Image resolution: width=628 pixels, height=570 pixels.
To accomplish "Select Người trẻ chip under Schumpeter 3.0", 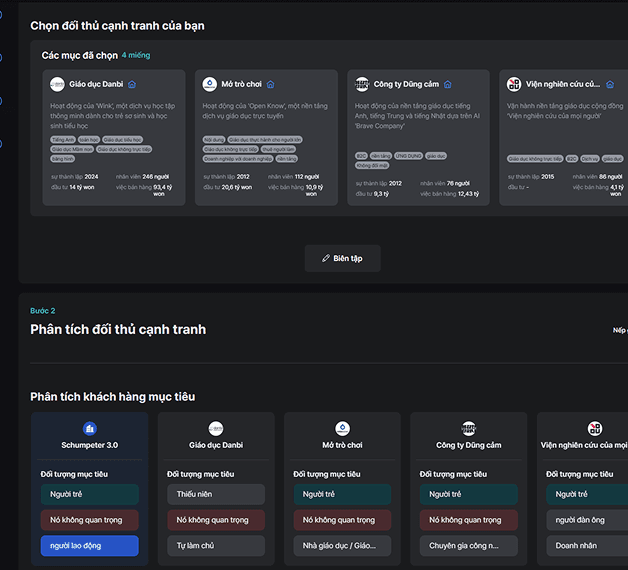I will point(90,494).
